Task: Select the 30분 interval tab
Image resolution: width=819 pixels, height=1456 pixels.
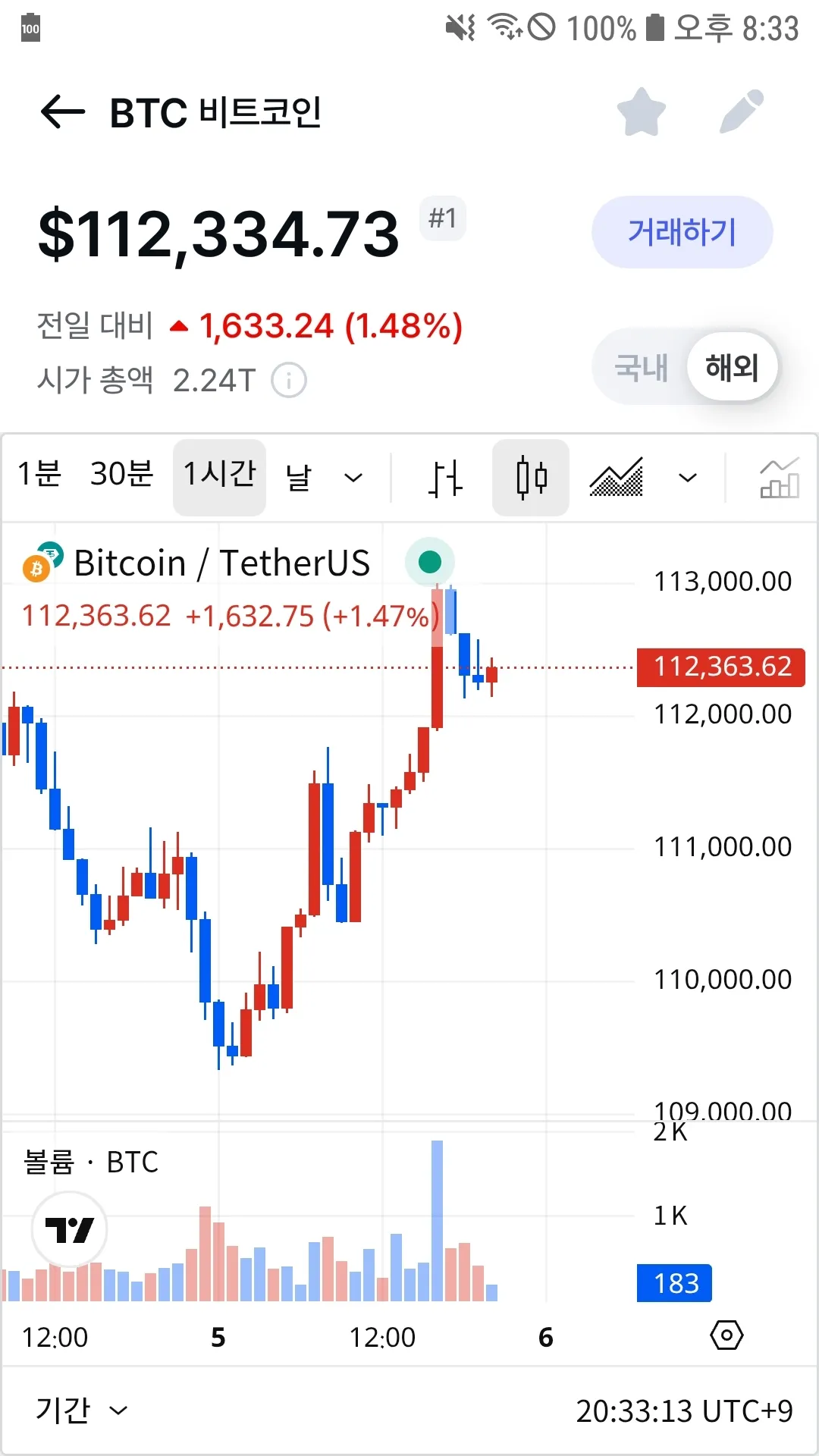Action: coord(121,474)
